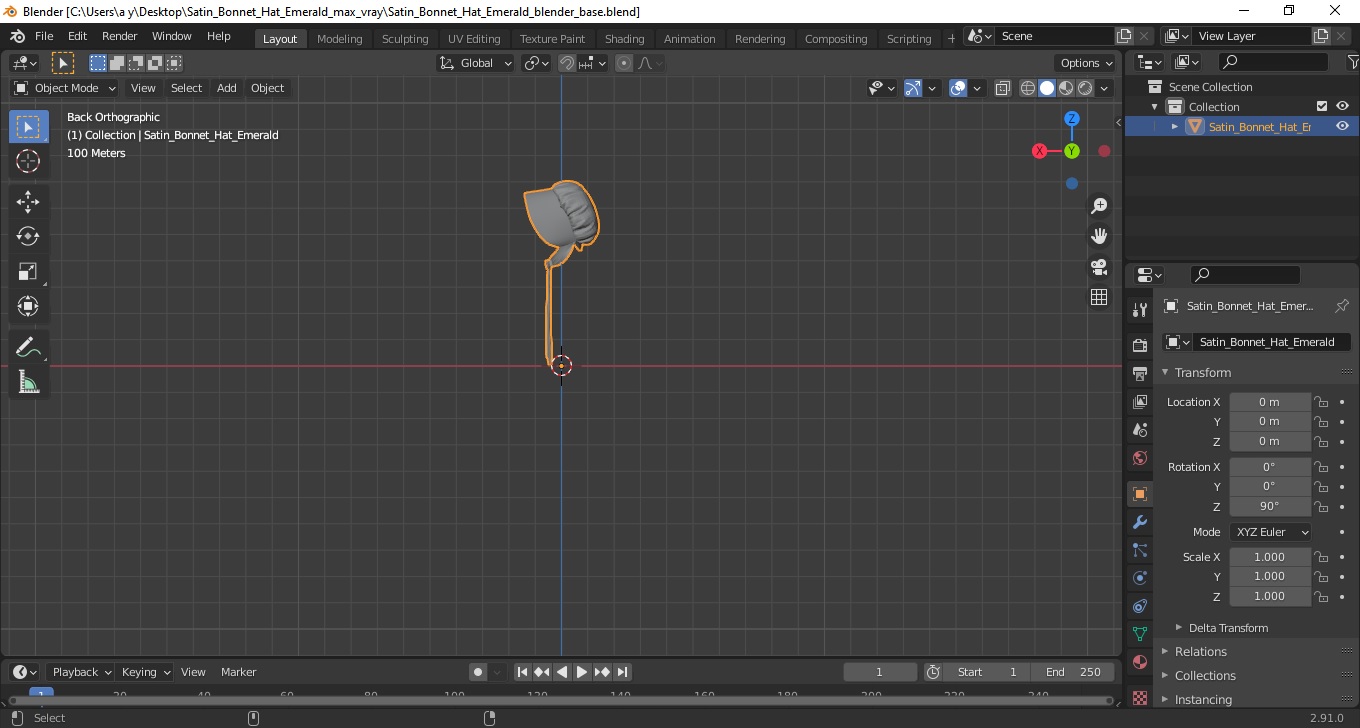This screenshot has height=728, width=1360.
Task: Select the Measure tool
Action: [28, 382]
